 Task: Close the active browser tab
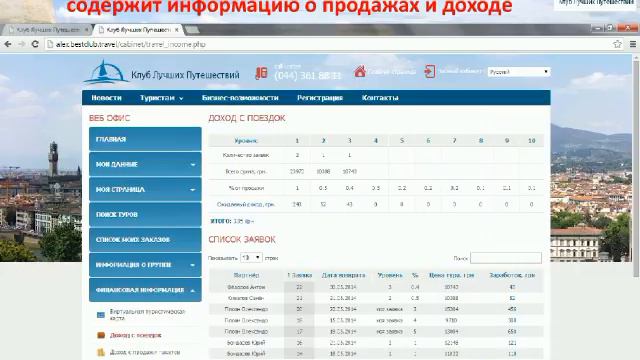[x=176, y=30]
